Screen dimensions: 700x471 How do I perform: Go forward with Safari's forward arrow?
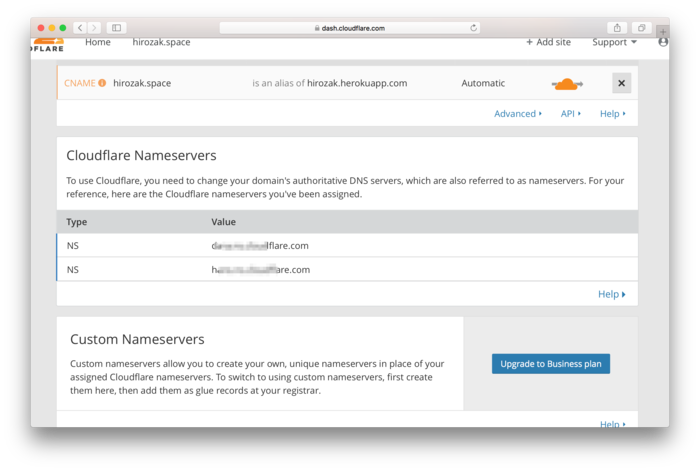pyautogui.click(x=94, y=28)
